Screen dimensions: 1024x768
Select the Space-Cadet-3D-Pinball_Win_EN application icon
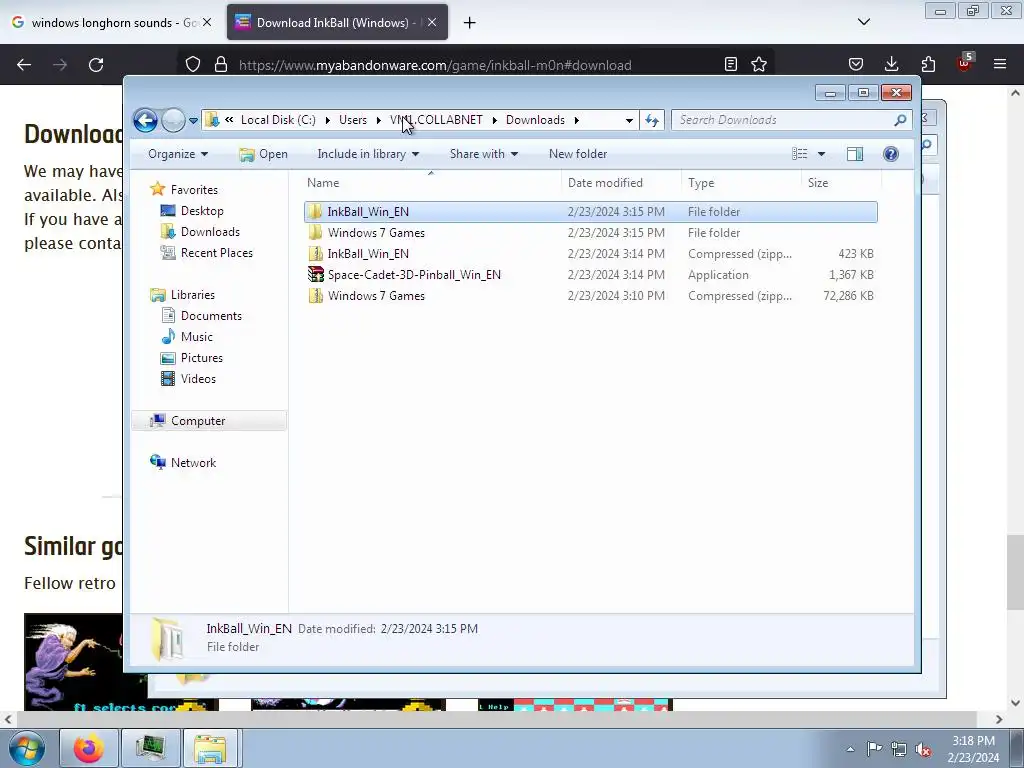point(315,275)
